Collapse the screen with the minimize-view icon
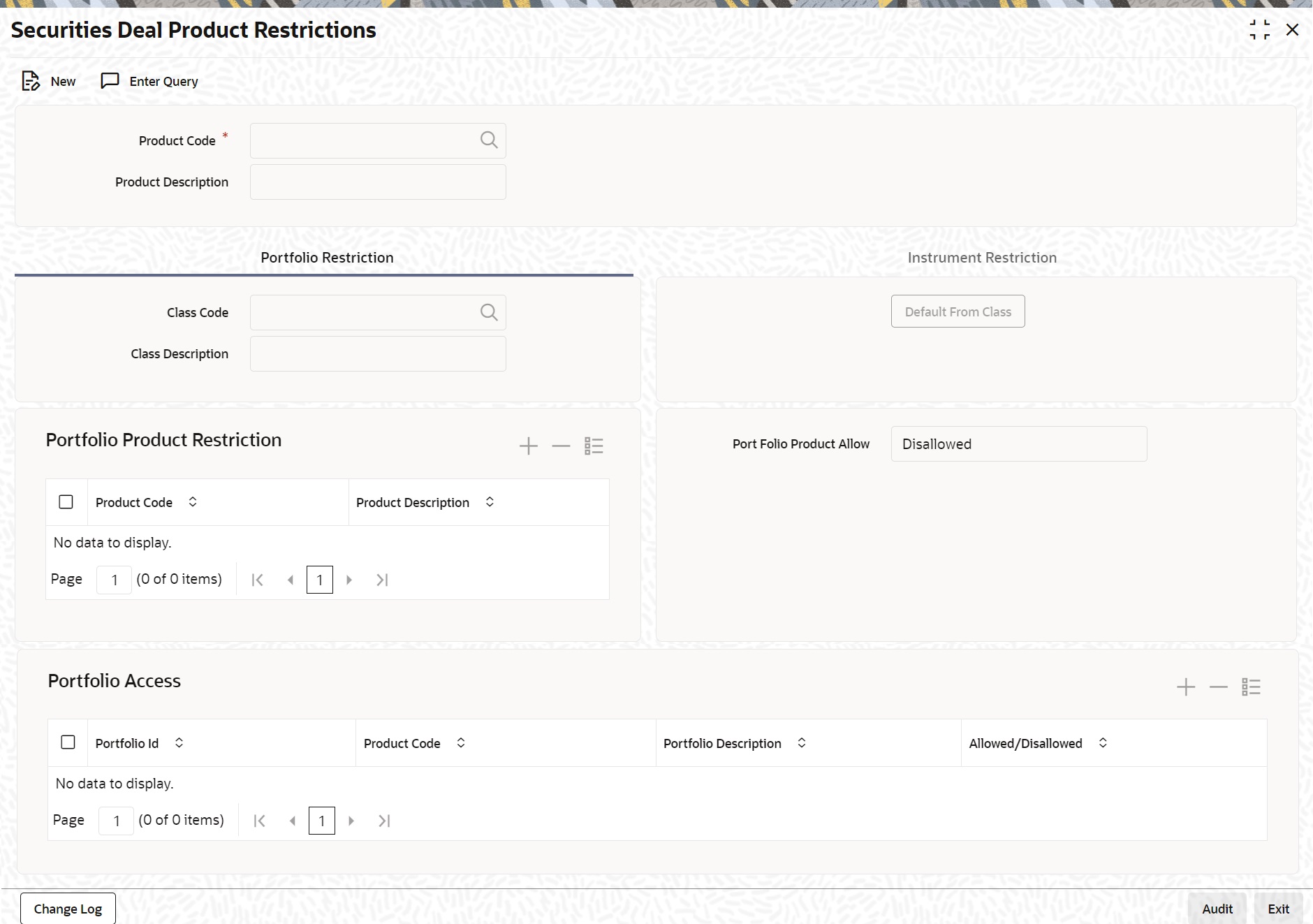The image size is (1313, 924). tap(1260, 30)
